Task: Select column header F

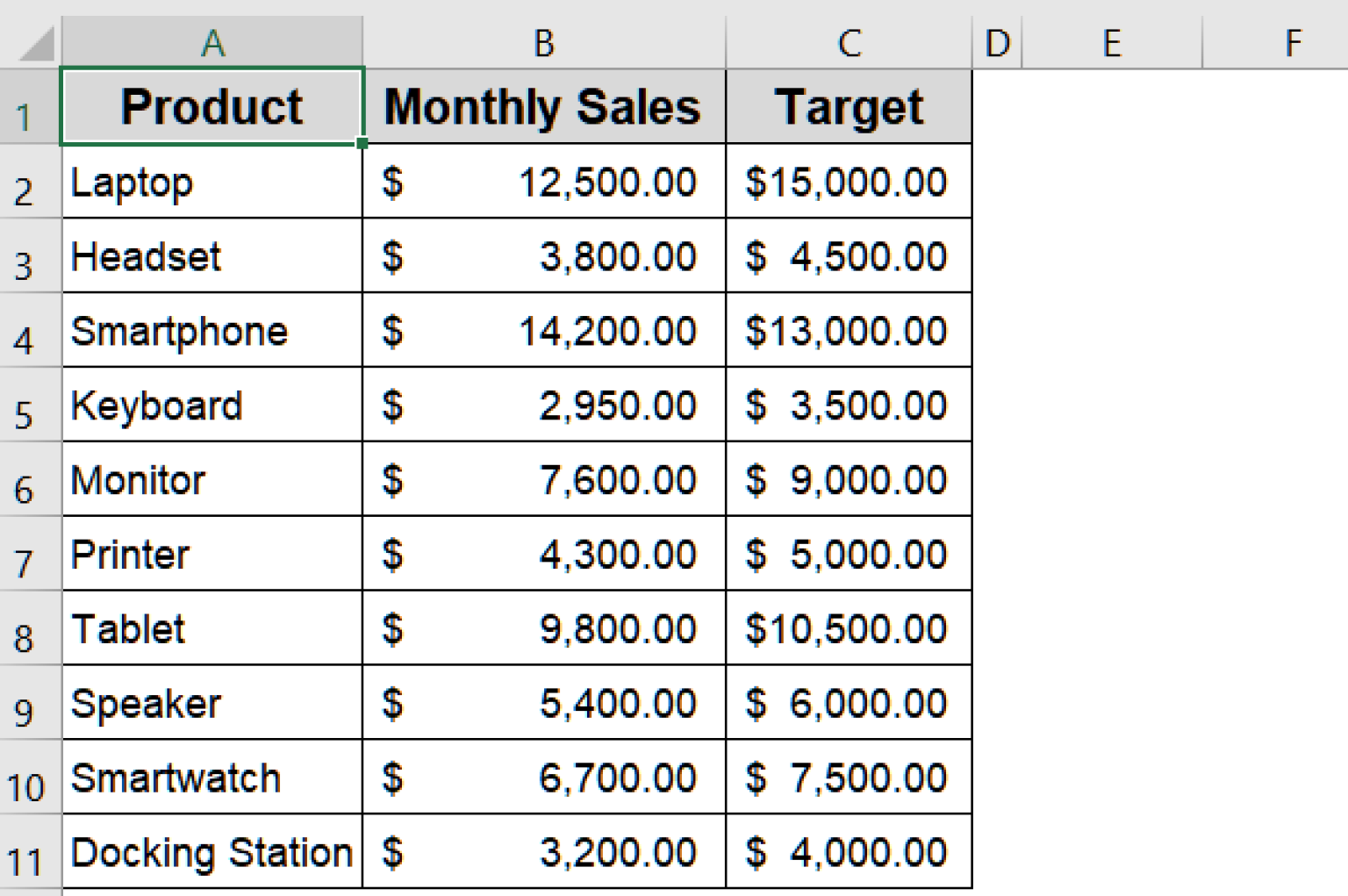Action: [1292, 41]
